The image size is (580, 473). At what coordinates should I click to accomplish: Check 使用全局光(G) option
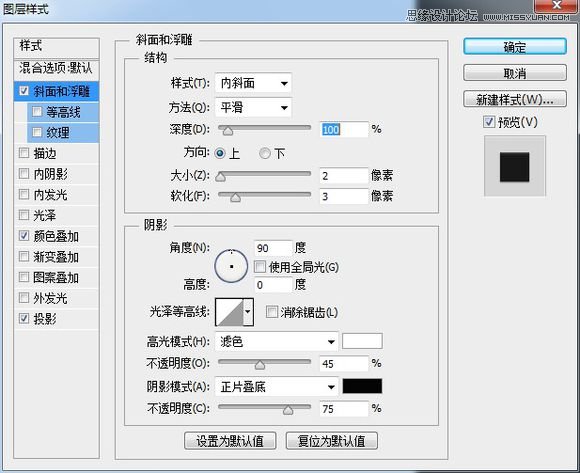[260, 267]
